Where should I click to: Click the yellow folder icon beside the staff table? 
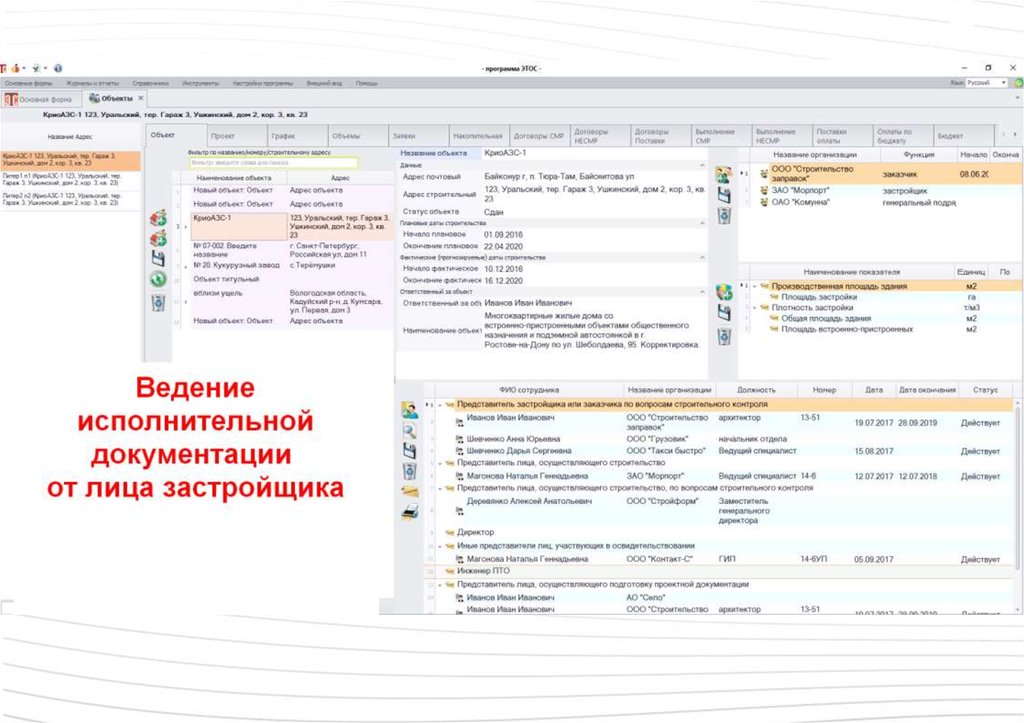[409, 491]
